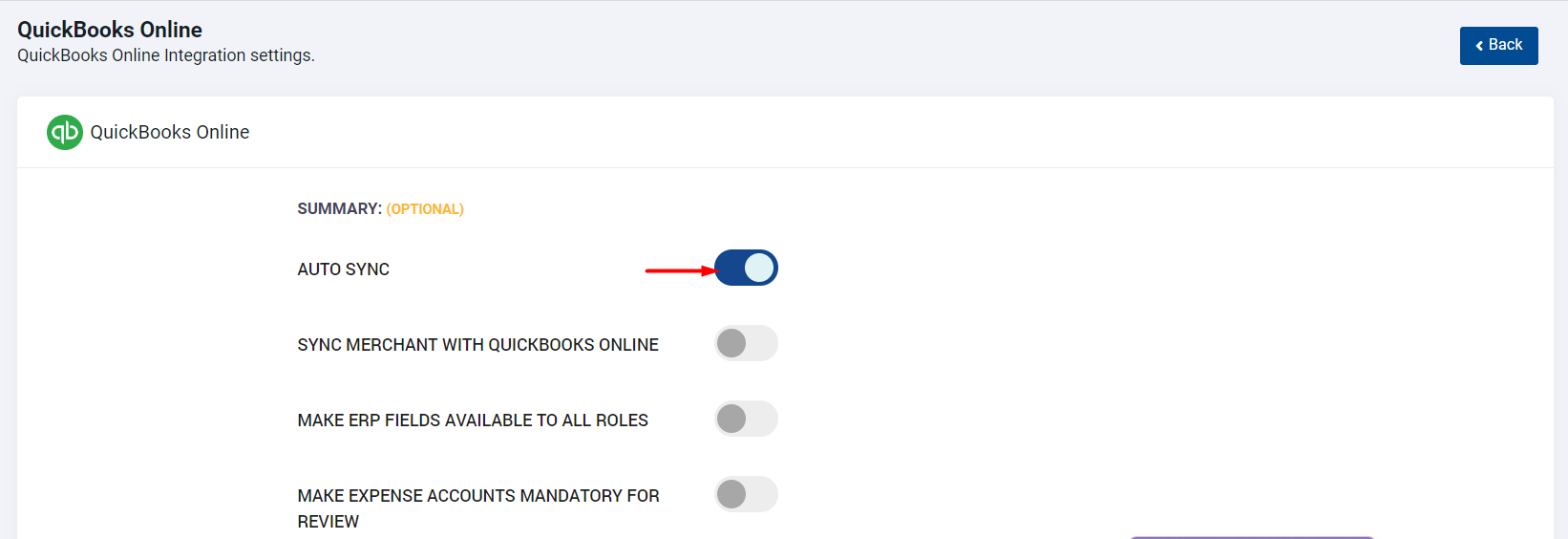This screenshot has height=539, width=1568.
Task: Click the Back button
Action: (1498, 46)
